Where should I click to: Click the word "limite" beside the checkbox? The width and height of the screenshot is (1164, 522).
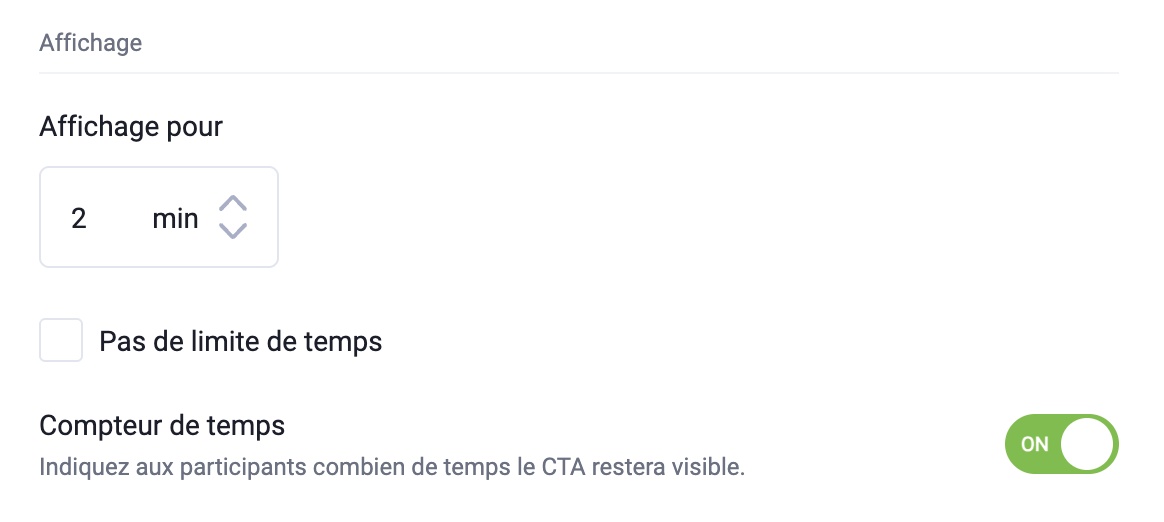coord(213,342)
